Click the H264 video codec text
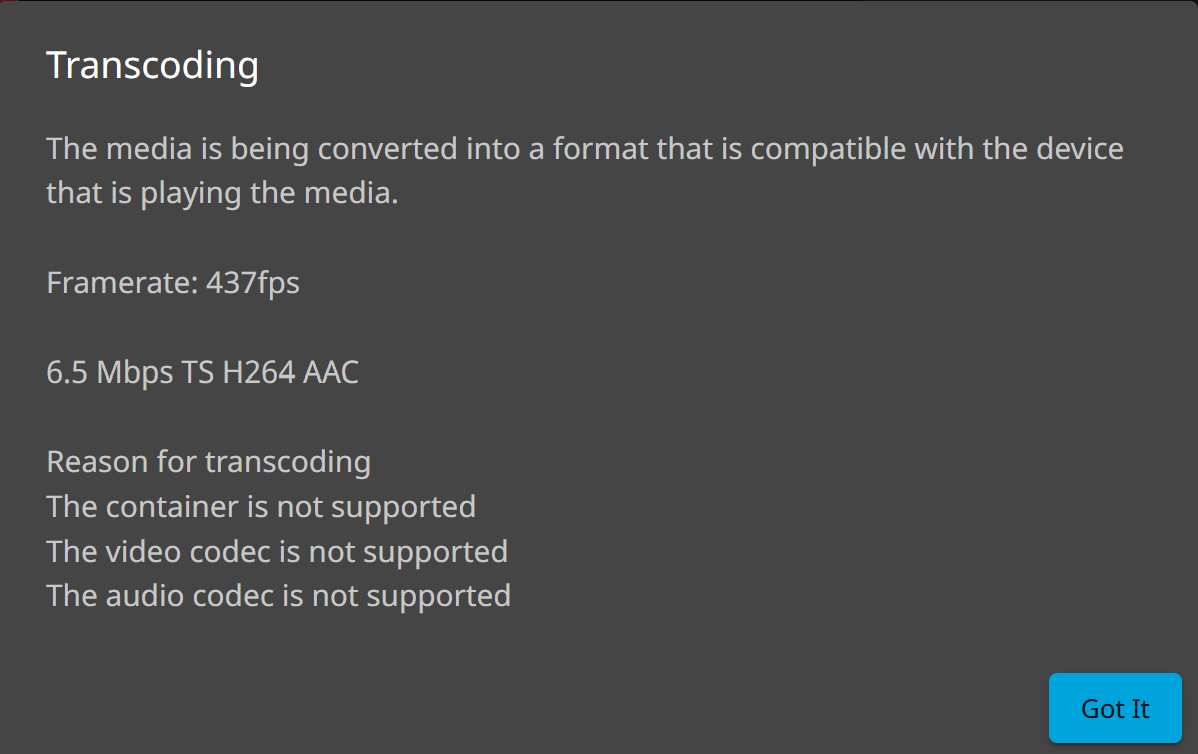Viewport: 1198px width, 754px height. tap(259, 373)
